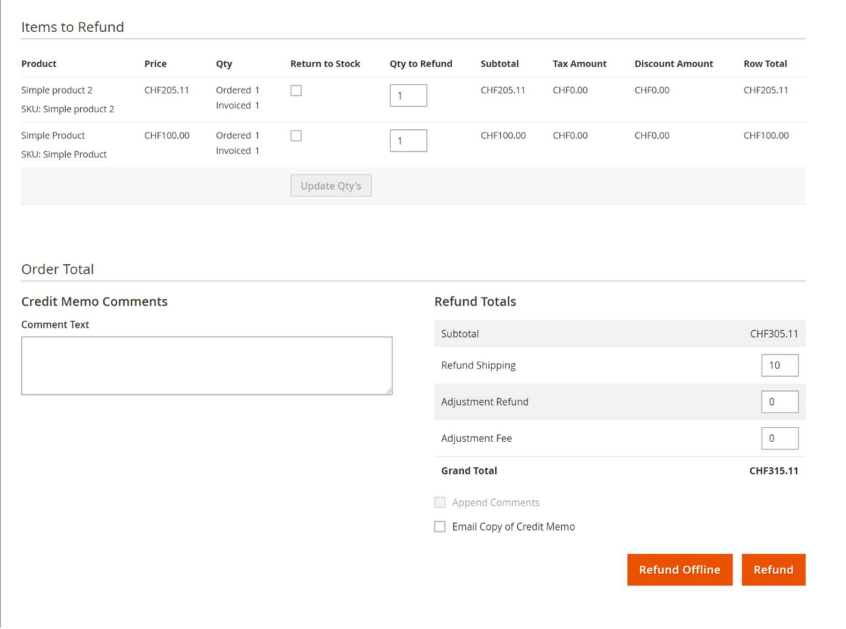The width and height of the screenshot is (846, 629).
Task: Click the Email Copy of Credit Memo label
Action: [x=513, y=527]
